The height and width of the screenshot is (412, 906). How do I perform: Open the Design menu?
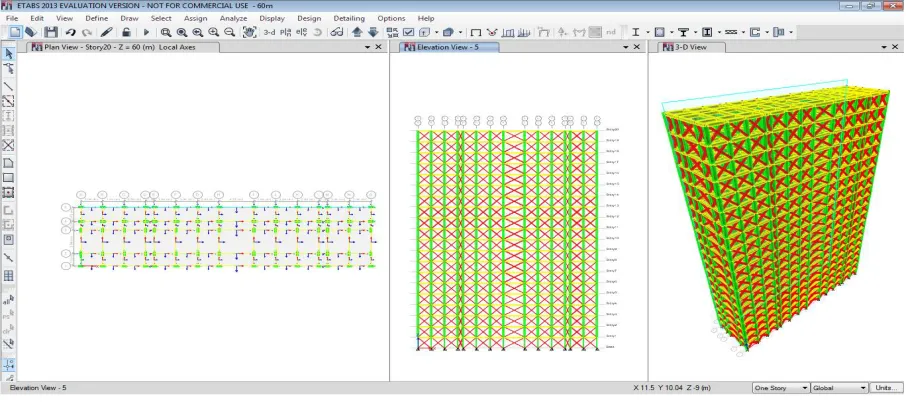309,18
